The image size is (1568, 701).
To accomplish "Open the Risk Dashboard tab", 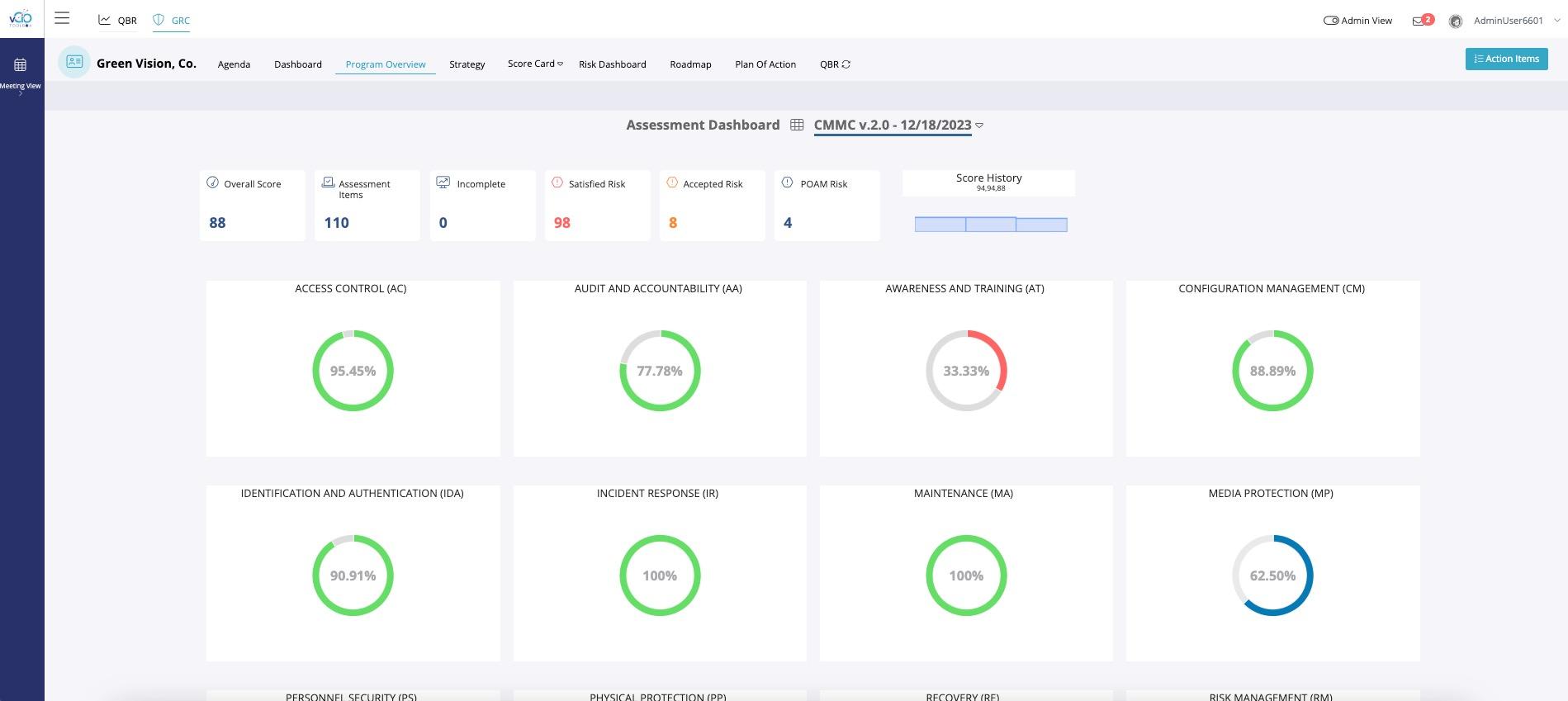I will 613,64.
